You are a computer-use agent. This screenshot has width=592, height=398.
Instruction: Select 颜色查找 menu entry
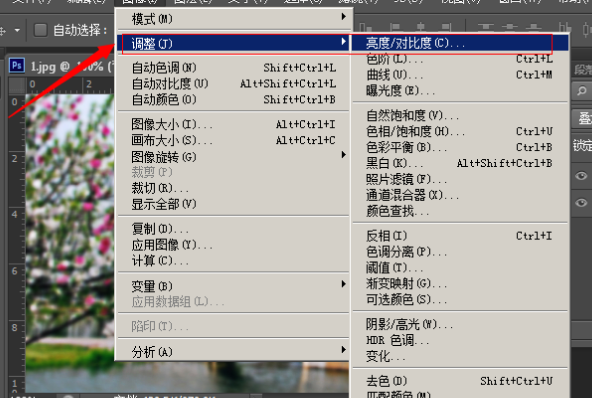460,211
